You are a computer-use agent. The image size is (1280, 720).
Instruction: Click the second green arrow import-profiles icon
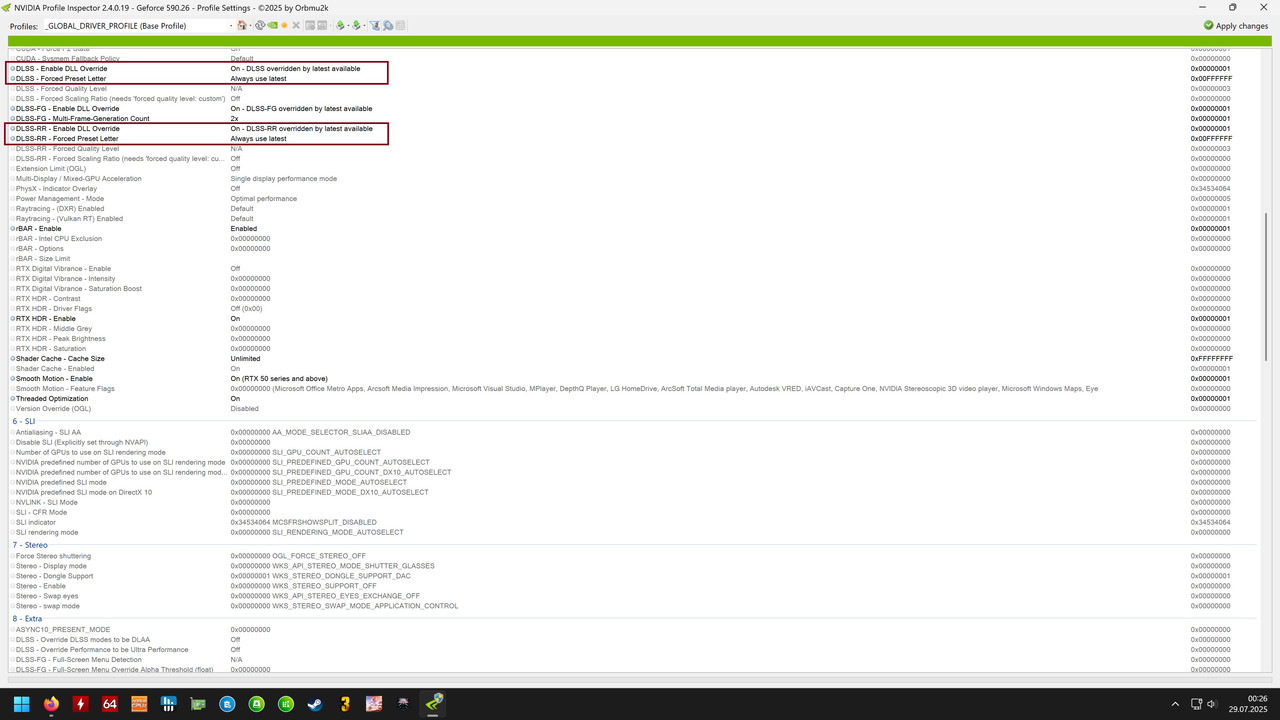(x=356, y=25)
